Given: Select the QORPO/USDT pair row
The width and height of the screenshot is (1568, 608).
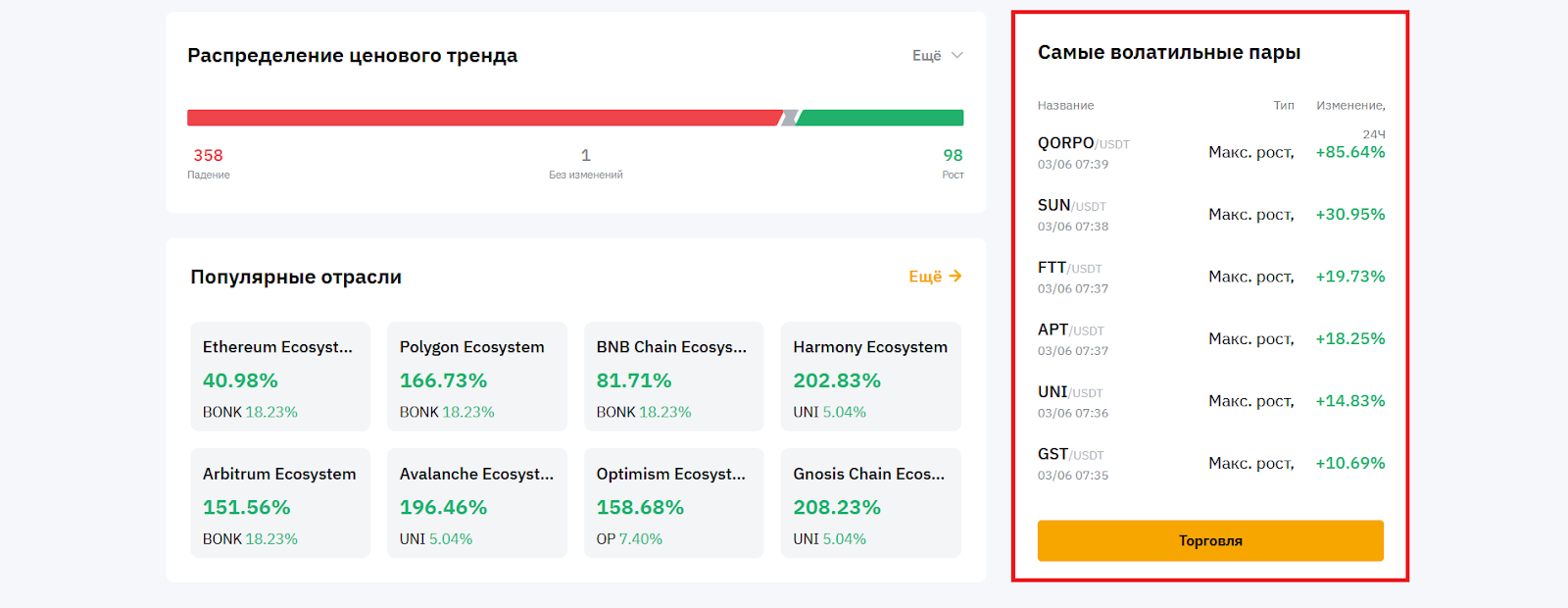Looking at the screenshot, I should [1210, 152].
